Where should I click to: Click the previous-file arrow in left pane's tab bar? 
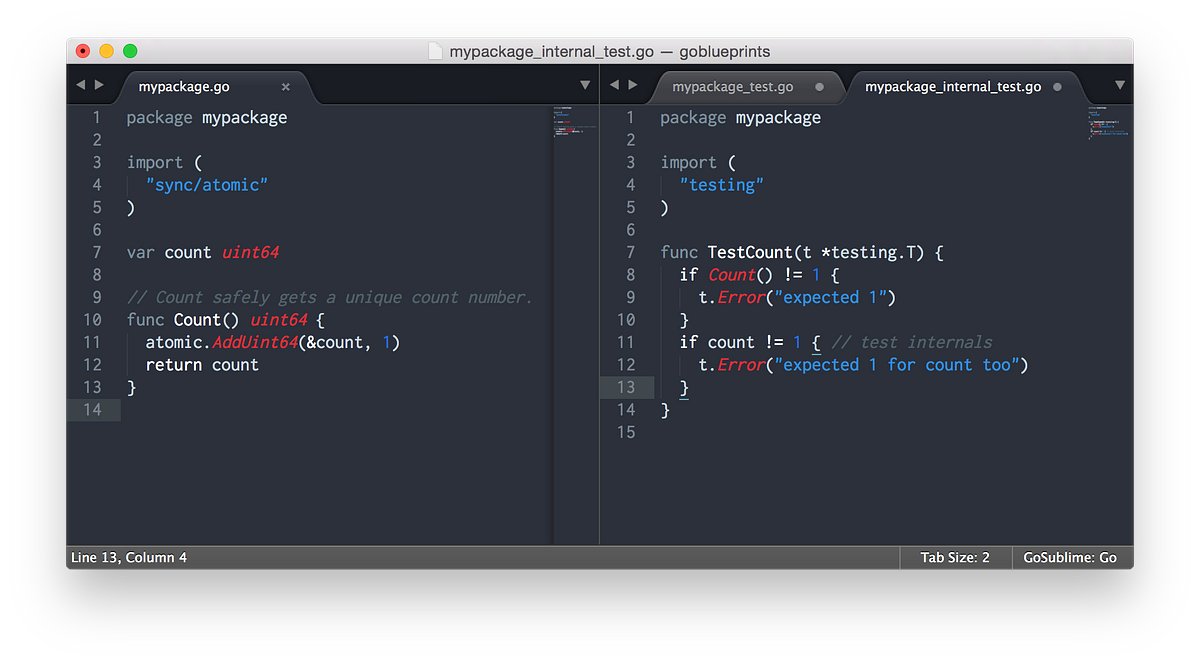[x=81, y=85]
